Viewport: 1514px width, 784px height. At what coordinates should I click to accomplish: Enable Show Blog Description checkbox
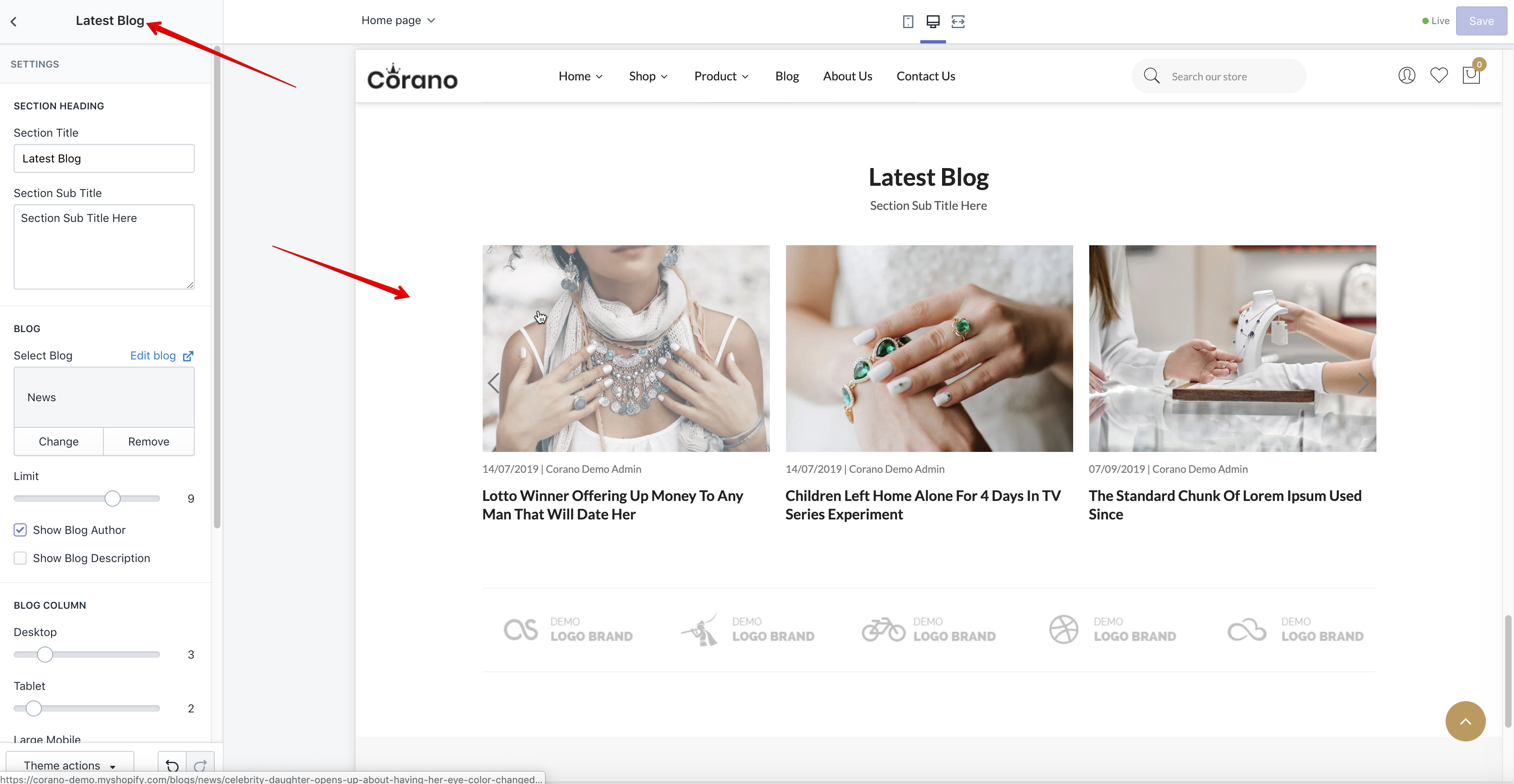tap(20, 558)
